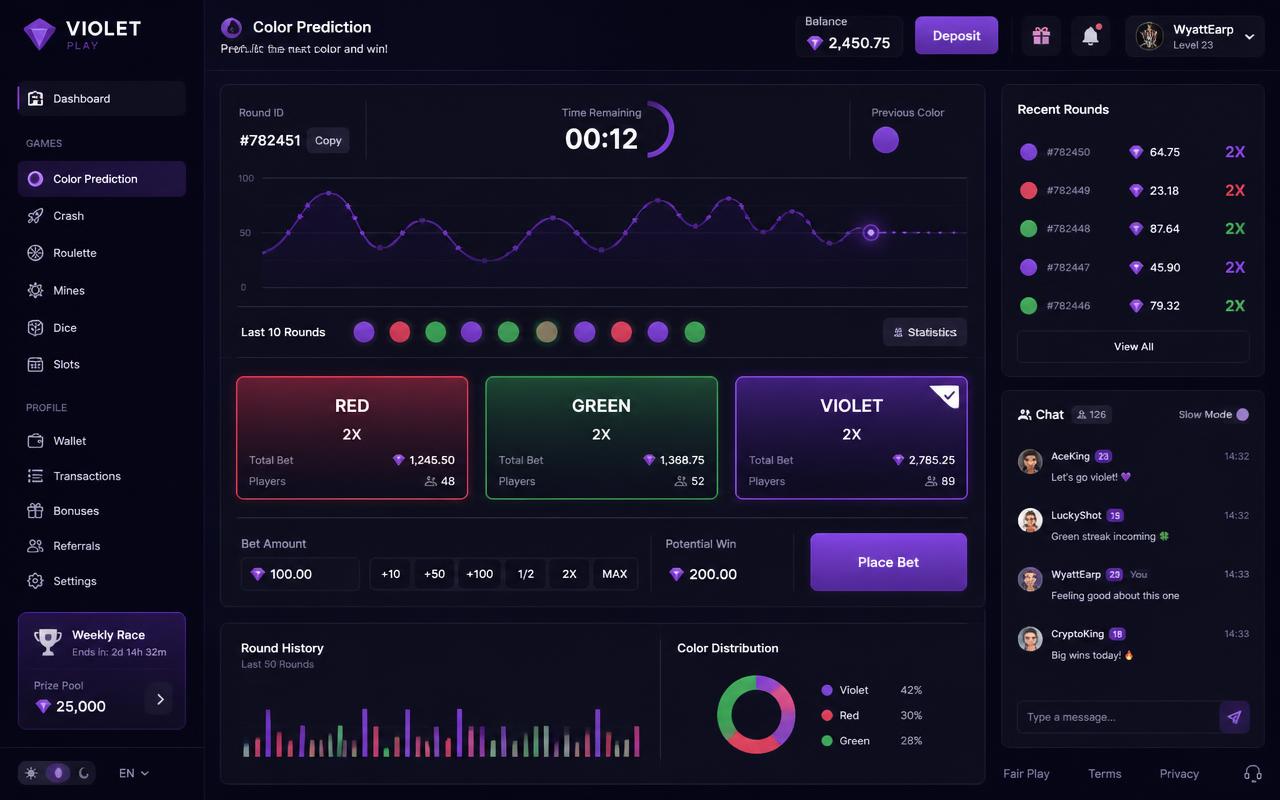
Task: Click the Deposit button
Action: (956, 36)
